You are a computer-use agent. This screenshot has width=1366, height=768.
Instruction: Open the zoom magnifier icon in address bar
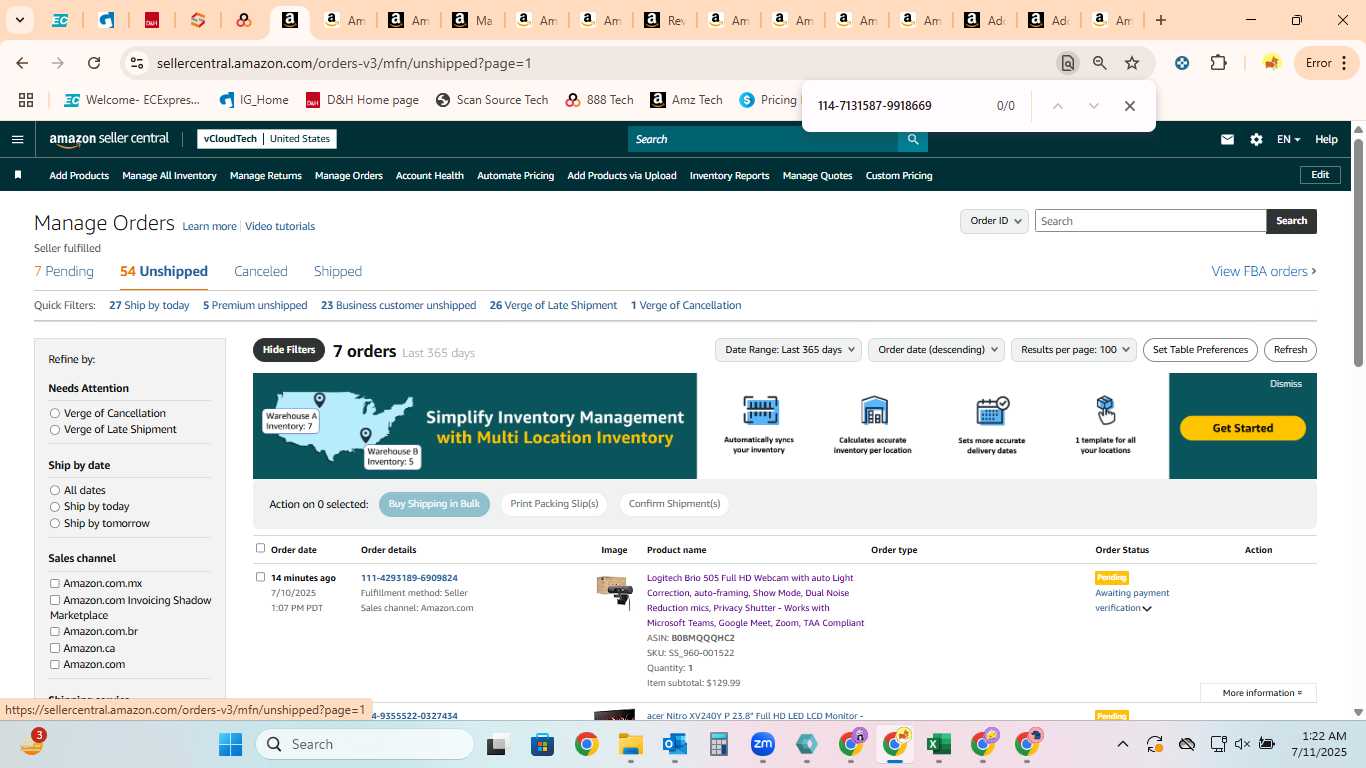click(x=1099, y=63)
